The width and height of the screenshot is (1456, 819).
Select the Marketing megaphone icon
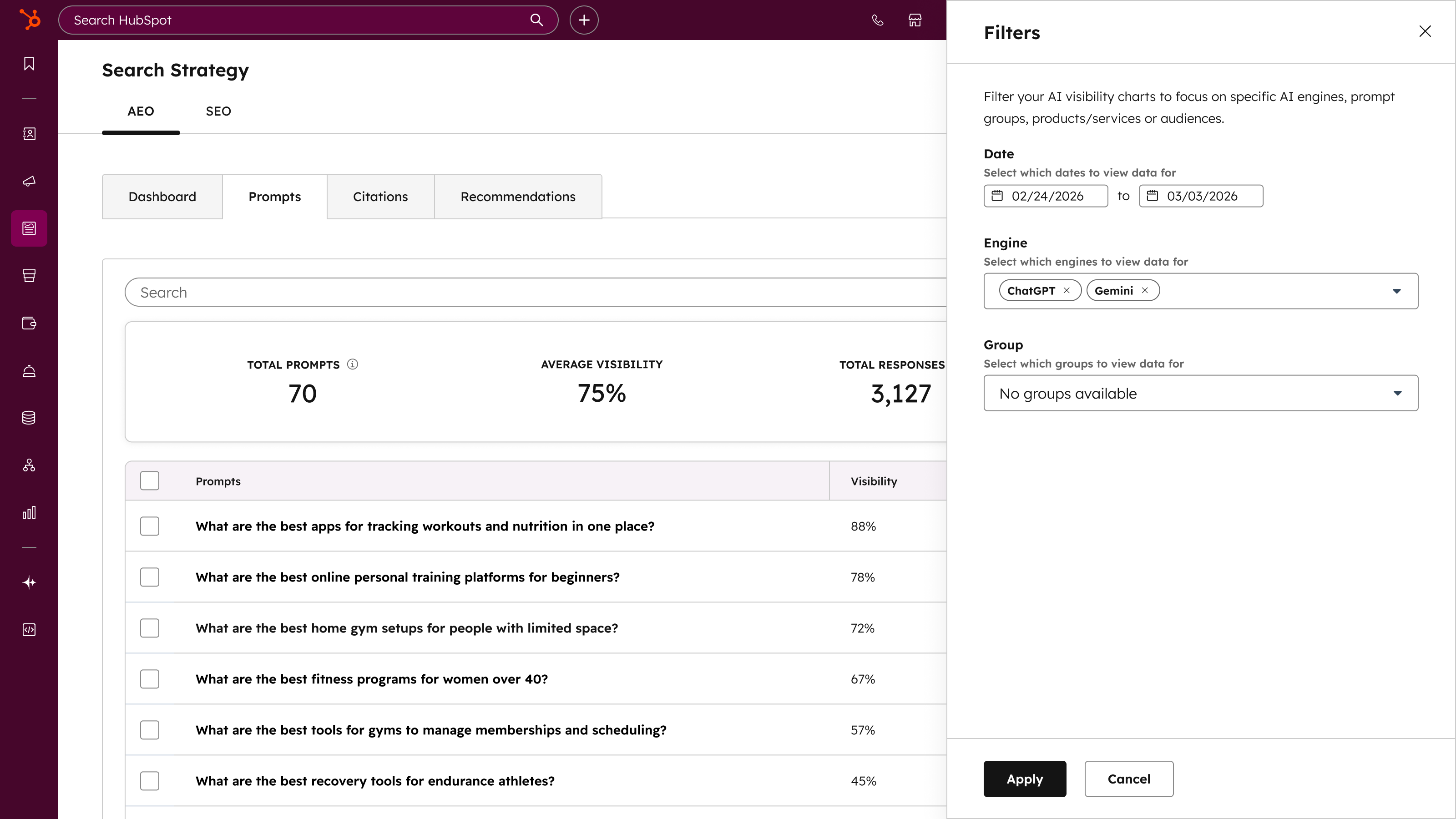pos(29,181)
